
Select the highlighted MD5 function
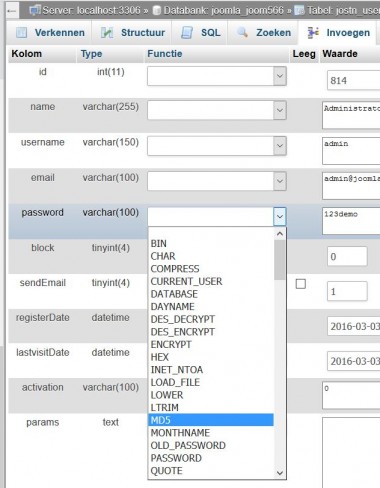(x=211, y=420)
